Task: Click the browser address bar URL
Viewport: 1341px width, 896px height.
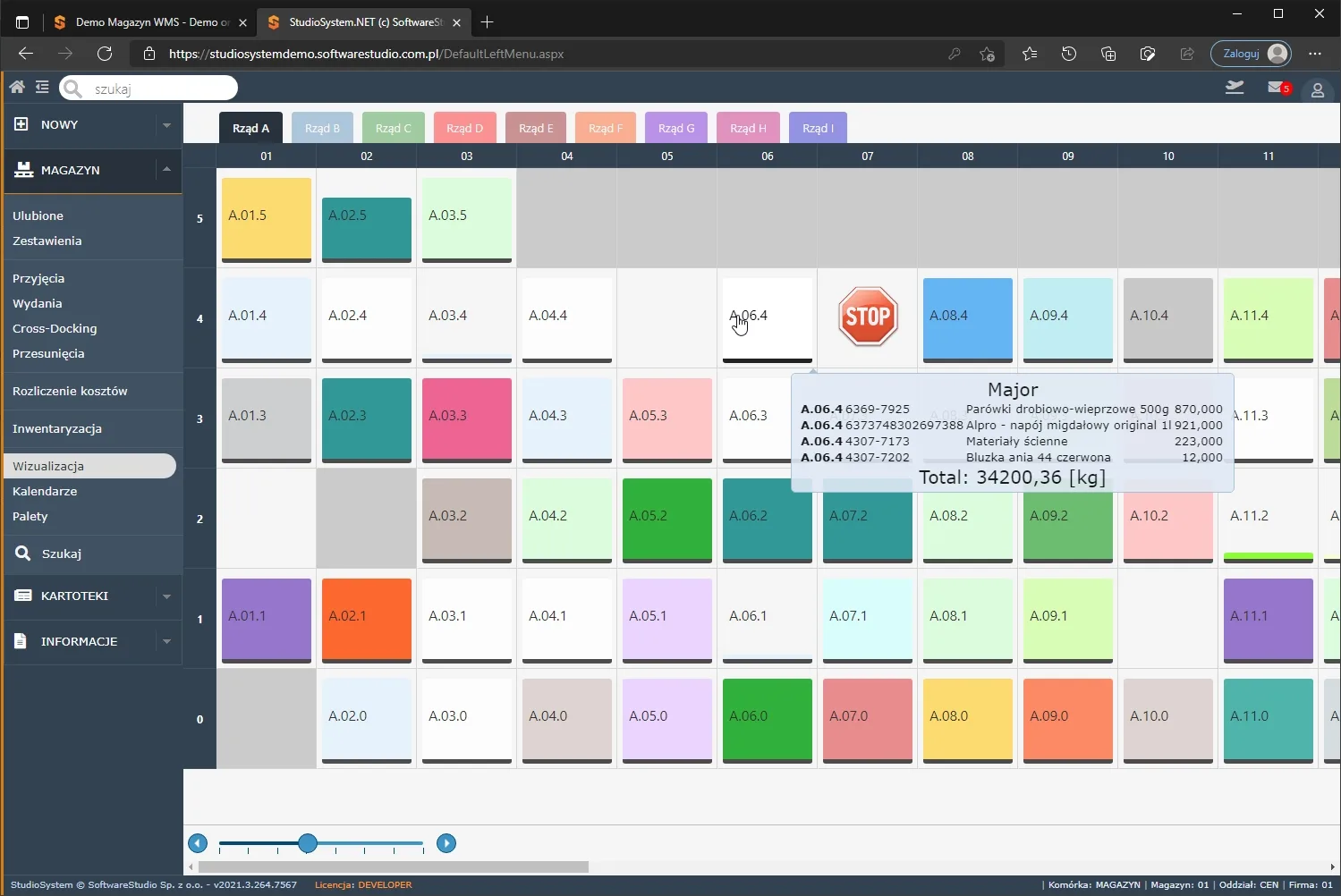Action: coord(366,54)
